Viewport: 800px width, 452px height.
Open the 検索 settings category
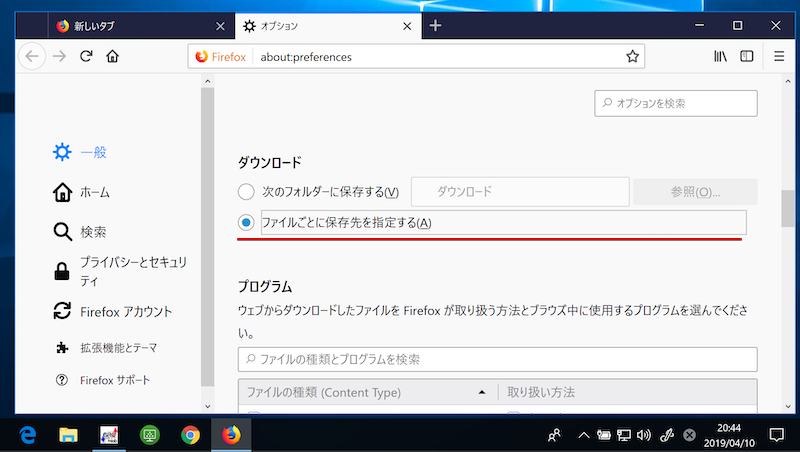click(93, 232)
